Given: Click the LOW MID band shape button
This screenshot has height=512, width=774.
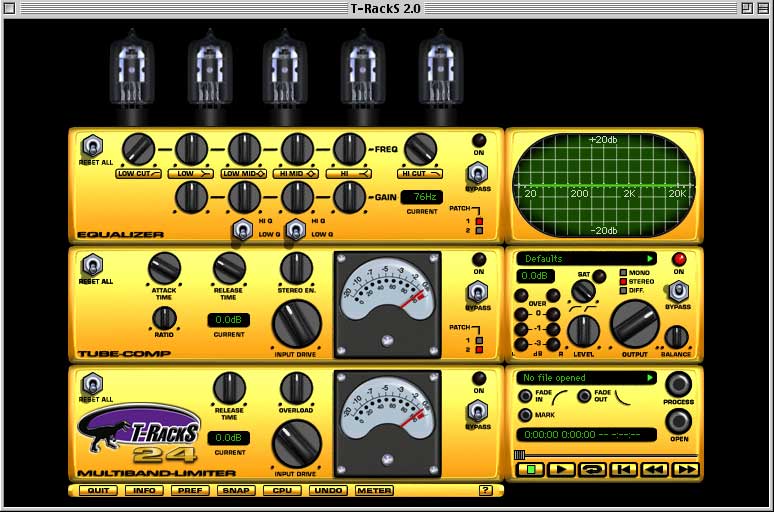Looking at the screenshot, I should coord(244,174).
